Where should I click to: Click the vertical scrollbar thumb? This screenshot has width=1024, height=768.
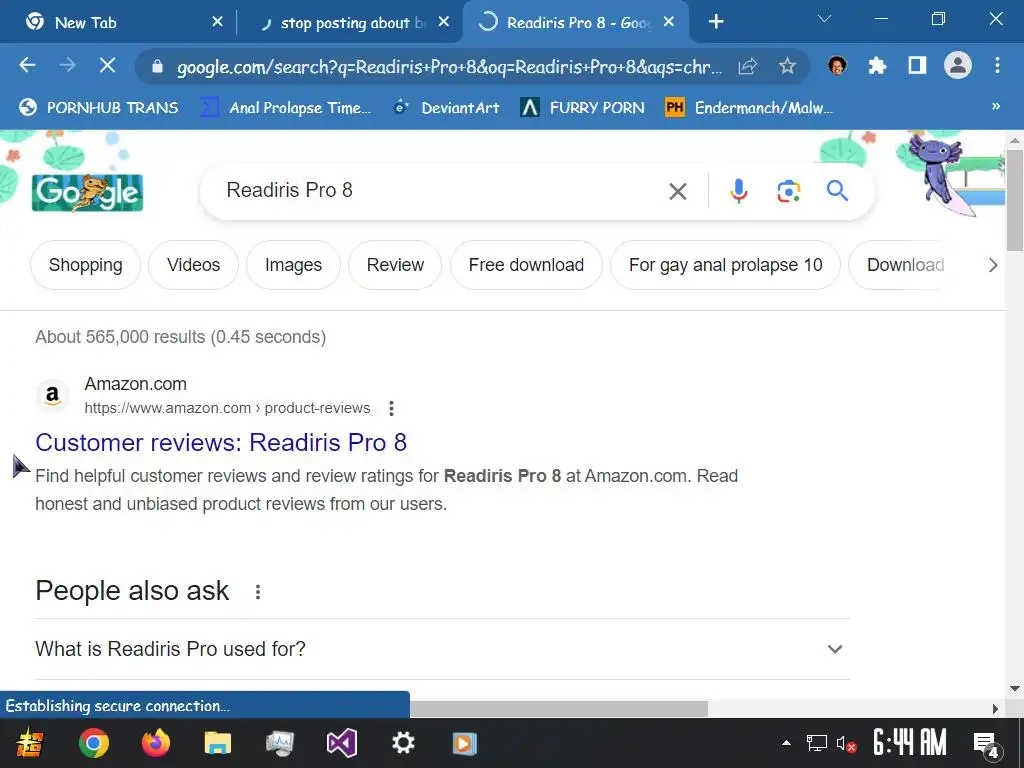[1015, 200]
